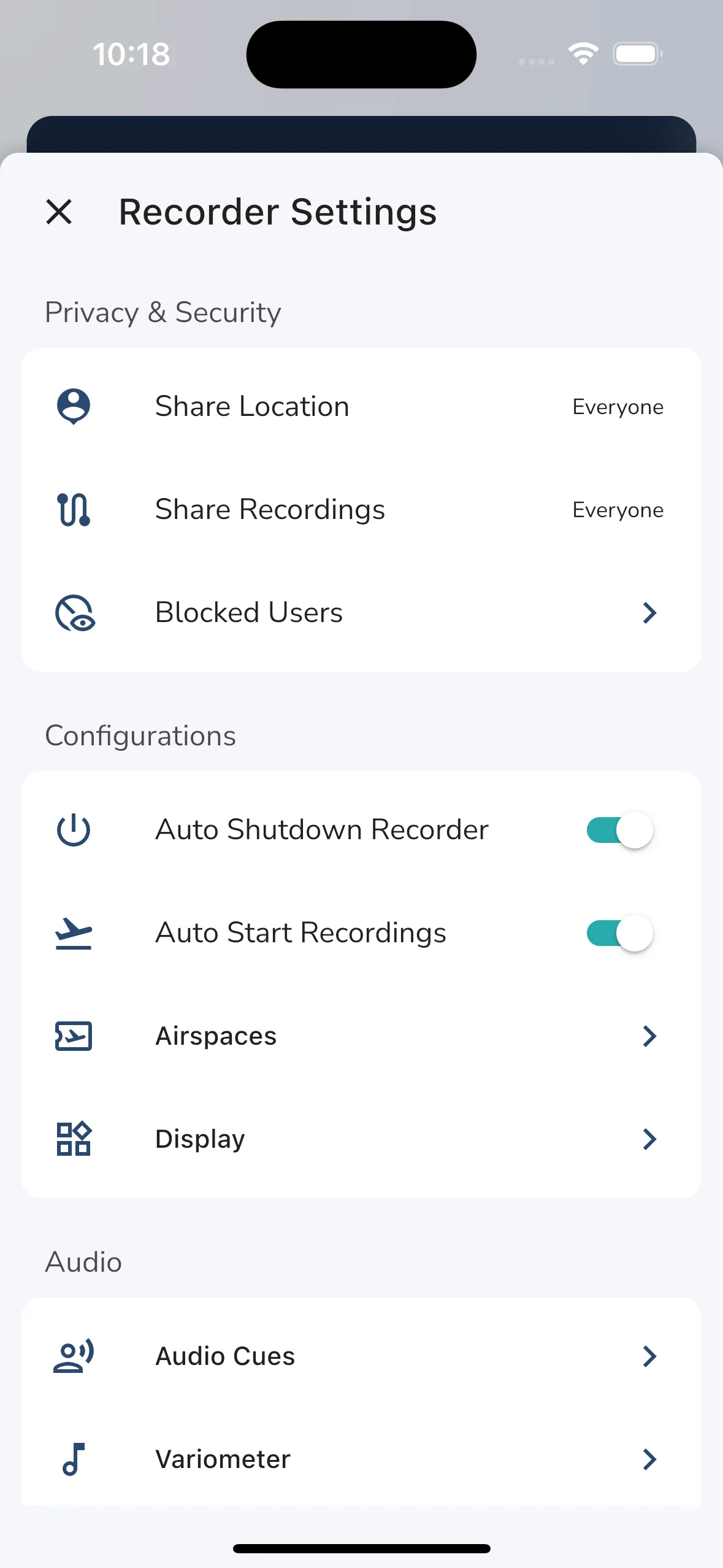Screen dimensions: 723x1568
Task: Open Airspaces via its right chevron
Action: tap(649, 1036)
